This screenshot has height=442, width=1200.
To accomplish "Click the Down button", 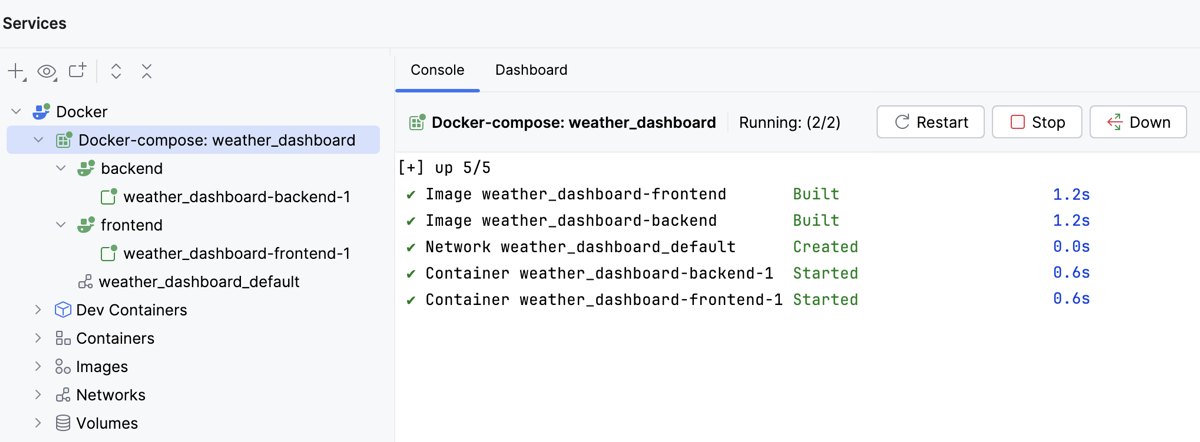I will (1138, 122).
